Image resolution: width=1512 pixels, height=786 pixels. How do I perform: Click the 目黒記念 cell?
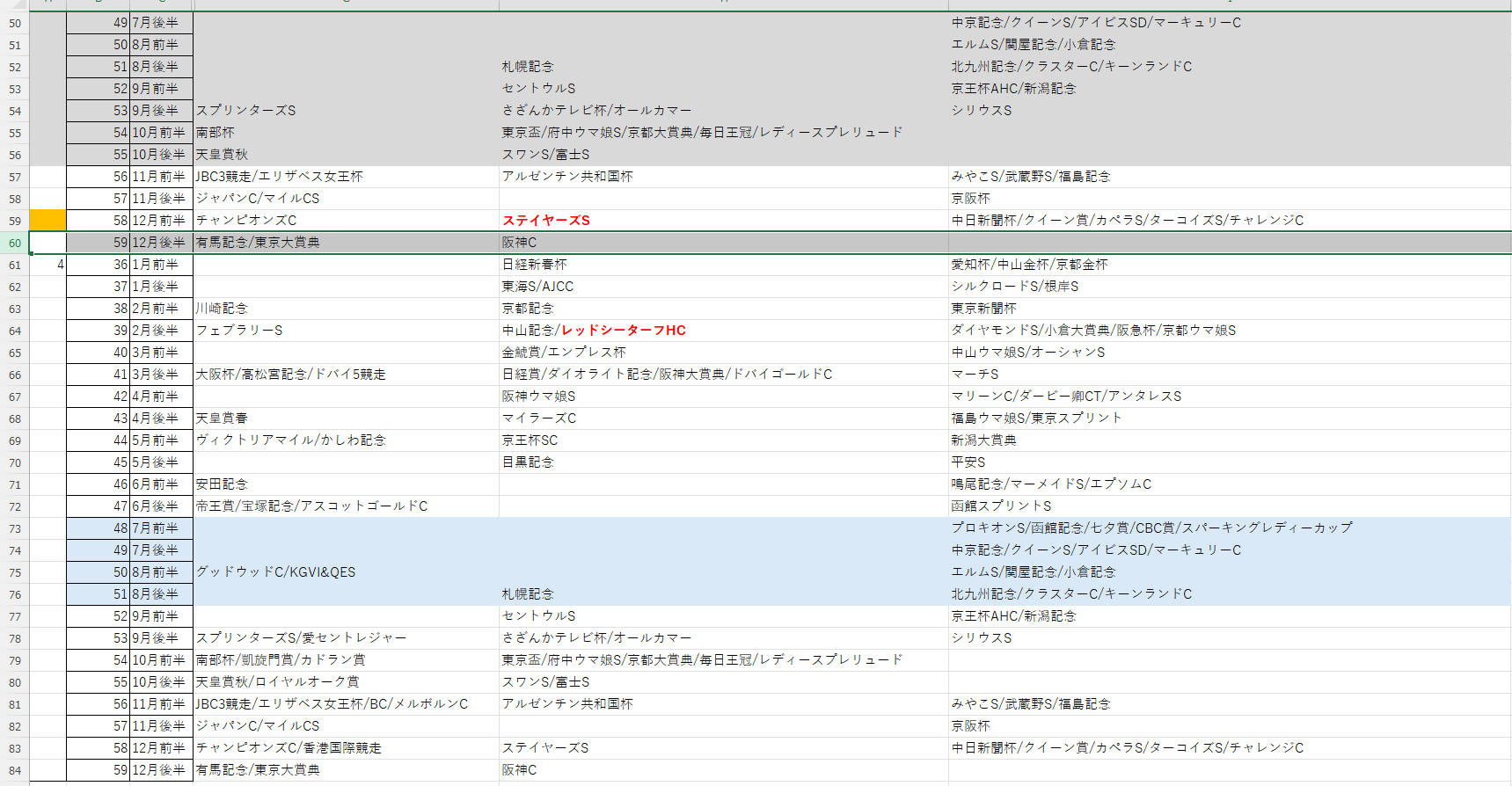(x=528, y=462)
